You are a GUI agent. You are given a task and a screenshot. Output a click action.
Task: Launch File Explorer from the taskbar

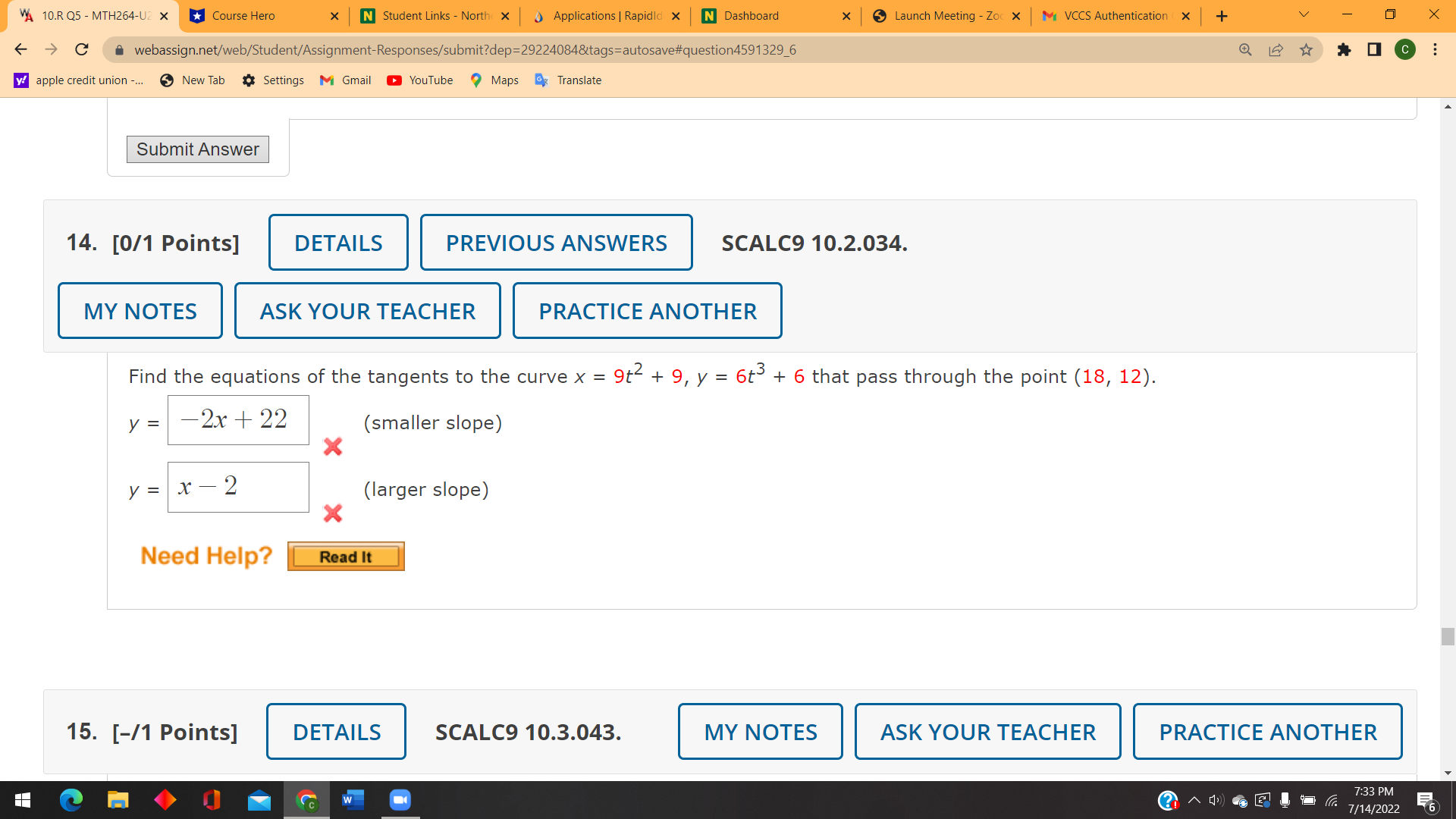[118, 800]
